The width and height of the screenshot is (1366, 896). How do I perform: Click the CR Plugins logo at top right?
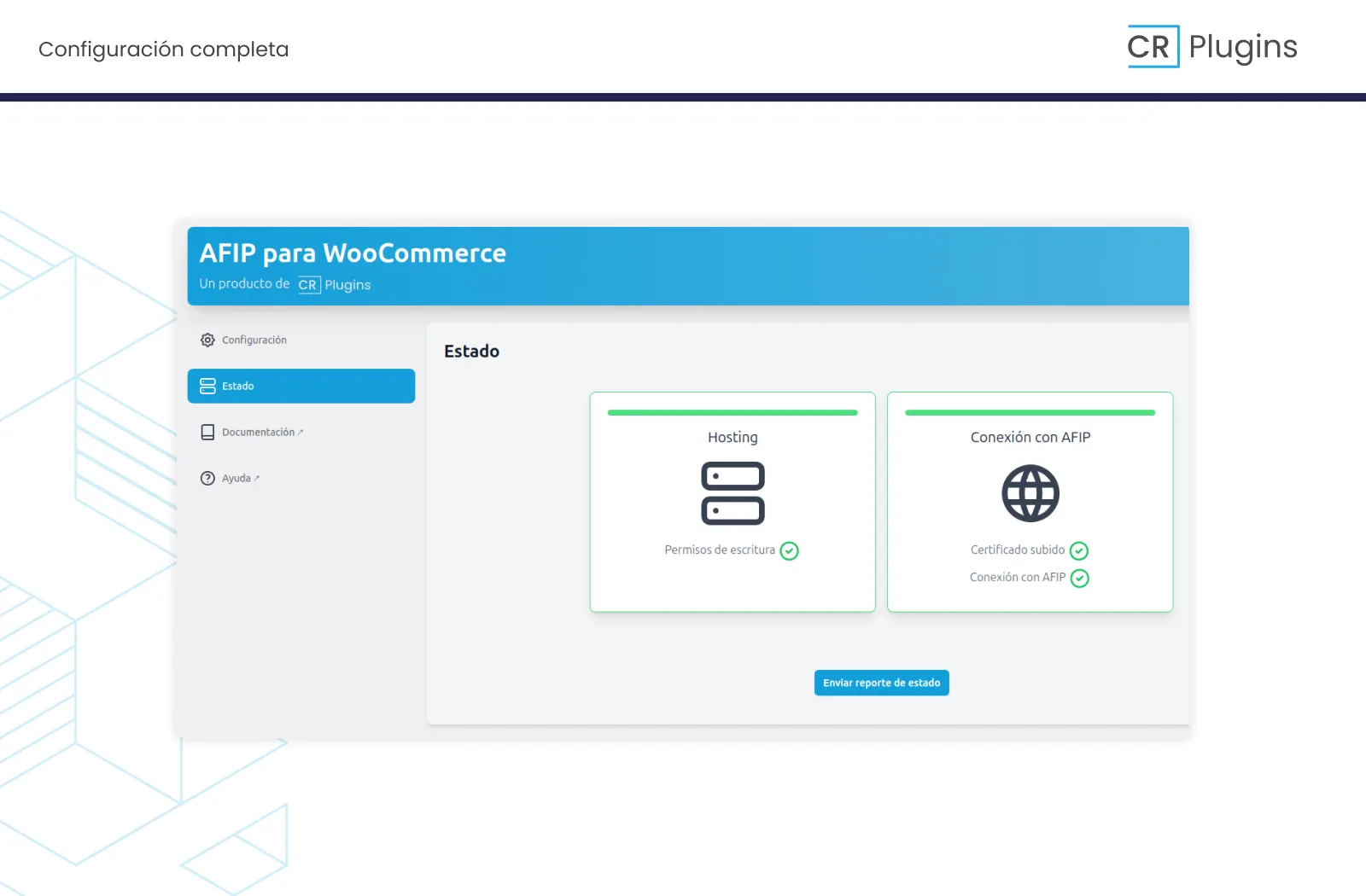[x=1211, y=47]
